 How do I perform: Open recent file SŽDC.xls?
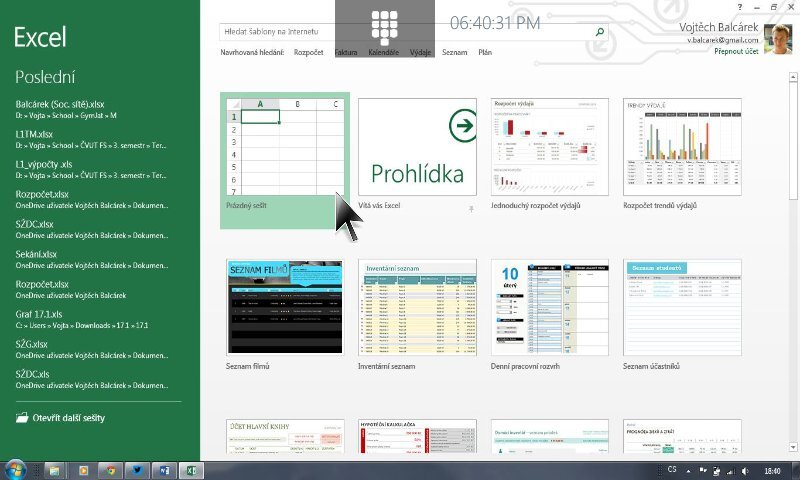click(x=92, y=380)
